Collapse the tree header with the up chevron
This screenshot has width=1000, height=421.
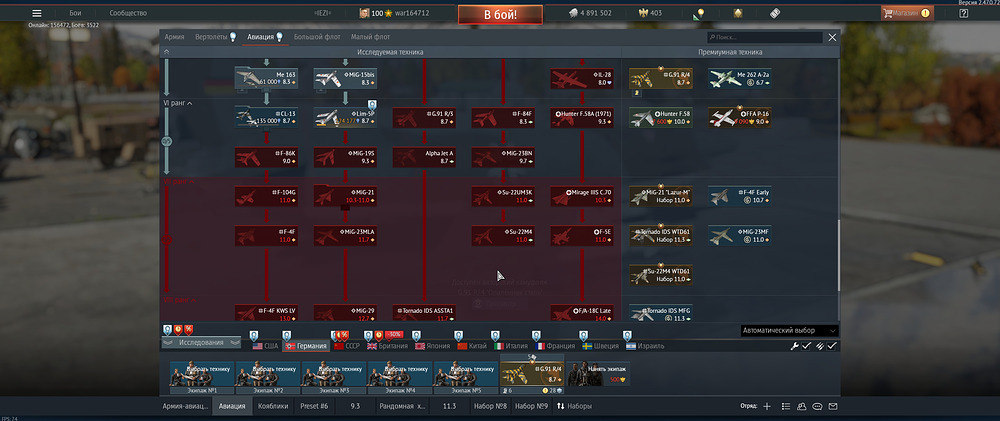click(166, 52)
